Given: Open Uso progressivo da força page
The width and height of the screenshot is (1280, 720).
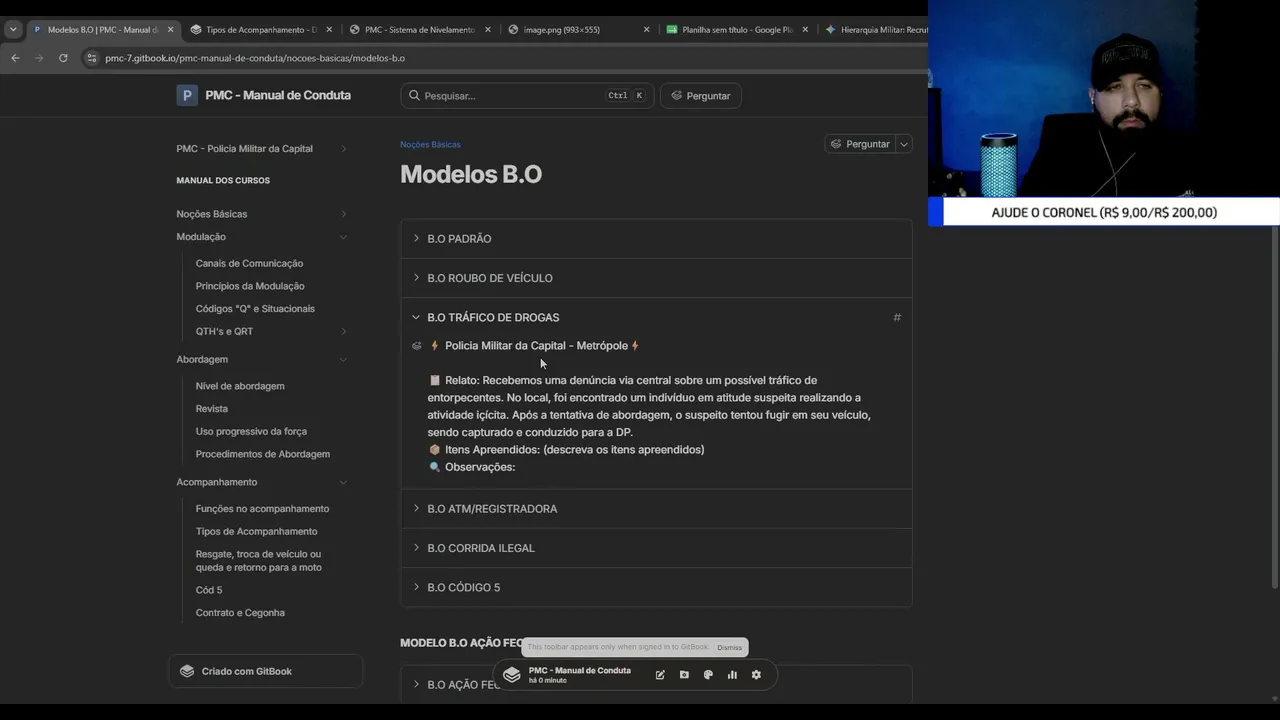Looking at the screenshot, I should pos(251,431).
